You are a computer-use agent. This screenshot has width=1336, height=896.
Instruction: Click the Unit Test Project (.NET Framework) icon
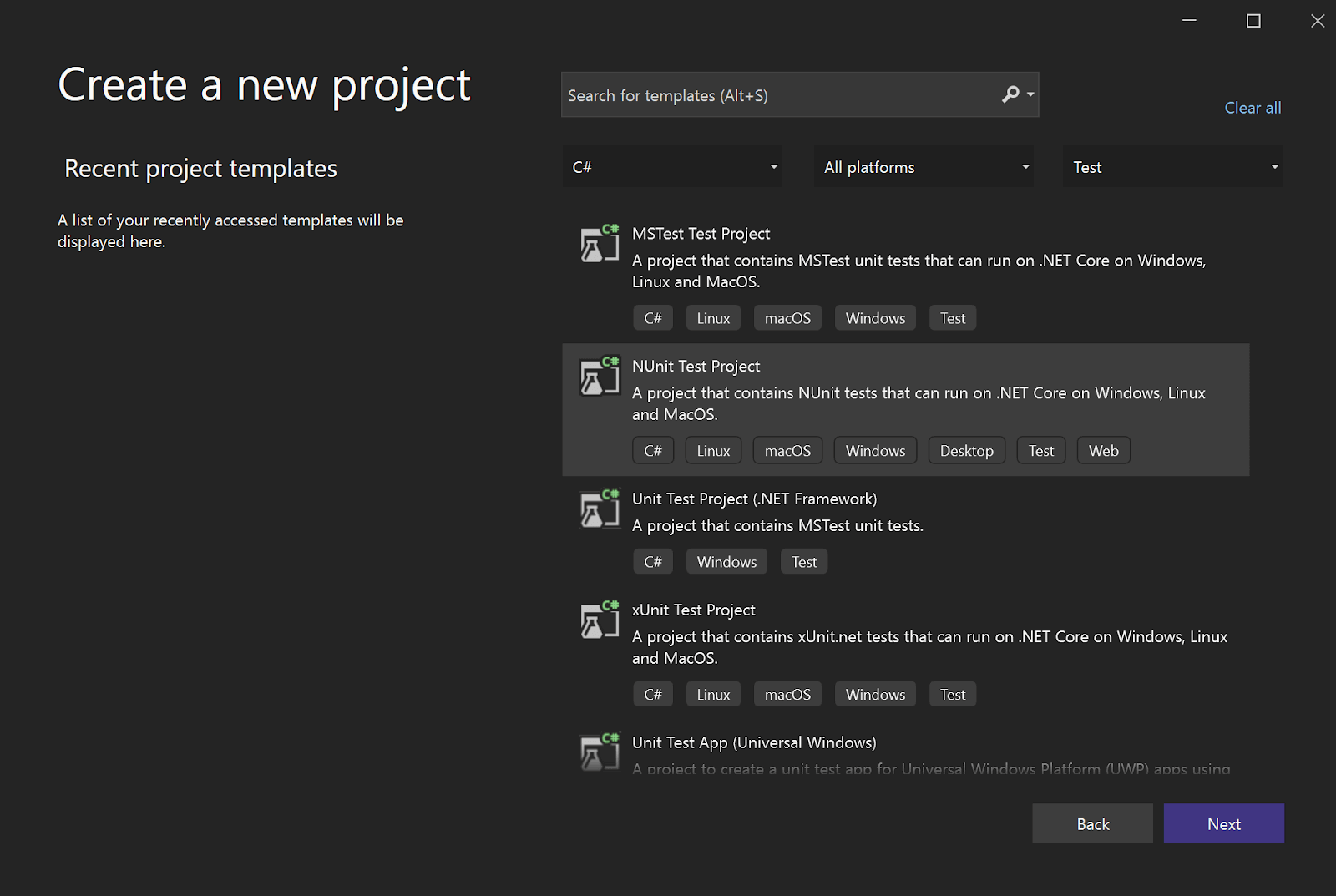coord(598,509)
